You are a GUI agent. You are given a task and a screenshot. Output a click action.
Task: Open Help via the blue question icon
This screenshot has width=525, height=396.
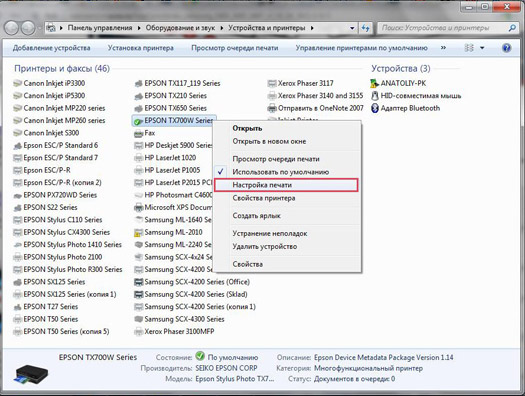coord(507,48)
